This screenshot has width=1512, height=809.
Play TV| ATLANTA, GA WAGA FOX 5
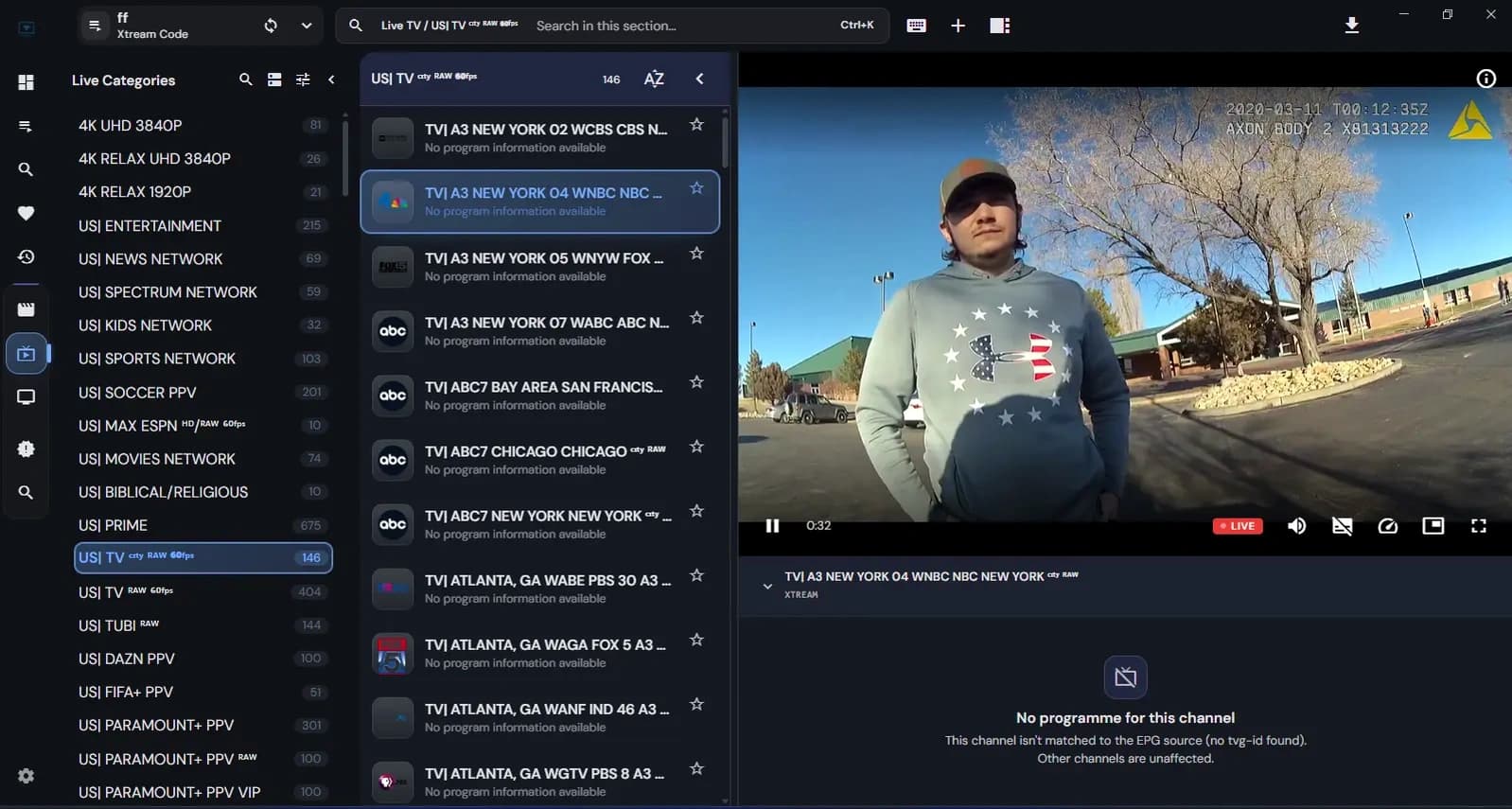(540, 652)
